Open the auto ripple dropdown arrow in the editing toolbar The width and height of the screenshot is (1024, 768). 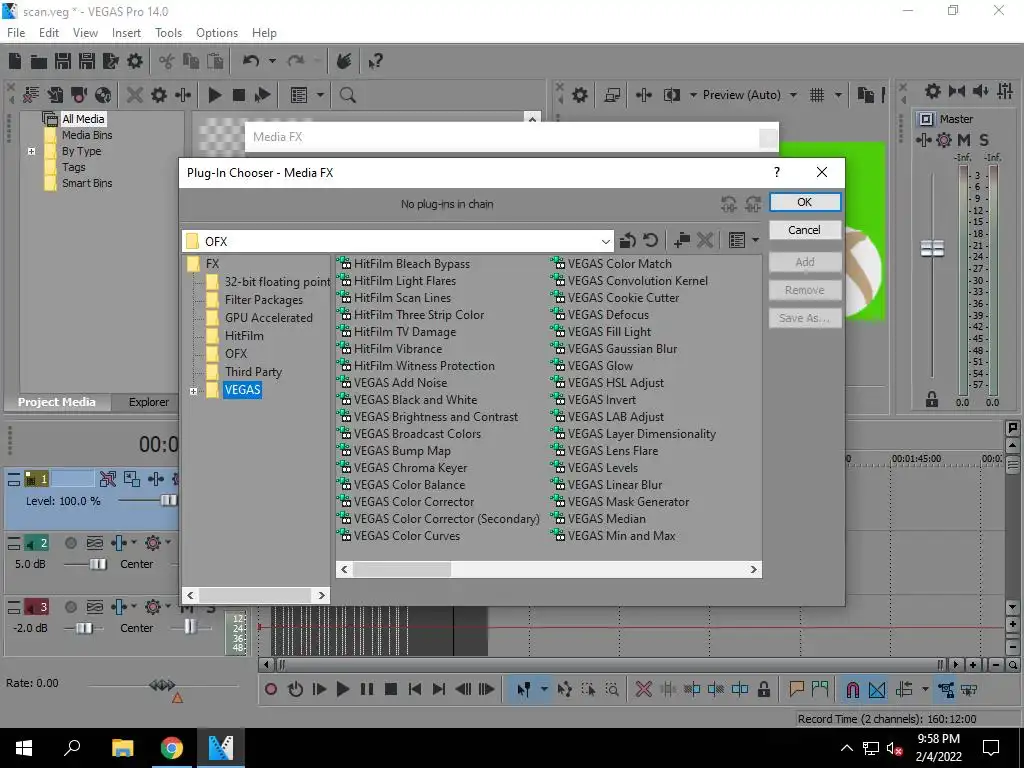[x=925, y=689]
